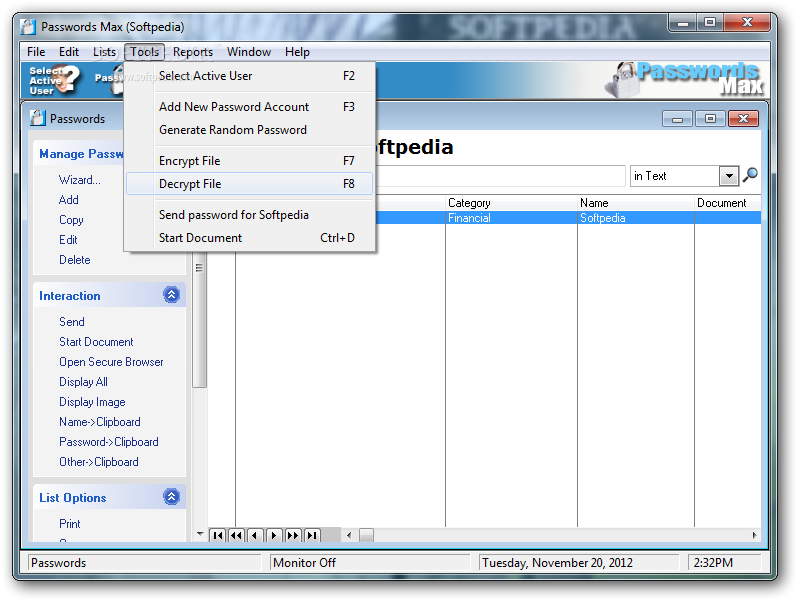Open the Edit menu

coord(69,52)
